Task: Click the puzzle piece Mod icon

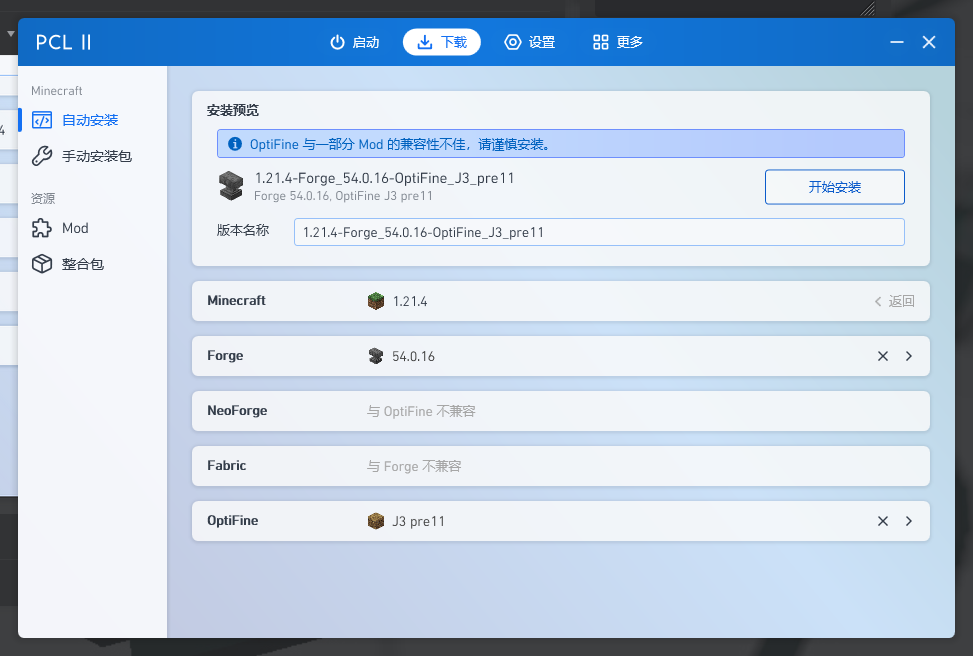Action: click(x=41, y=228)
